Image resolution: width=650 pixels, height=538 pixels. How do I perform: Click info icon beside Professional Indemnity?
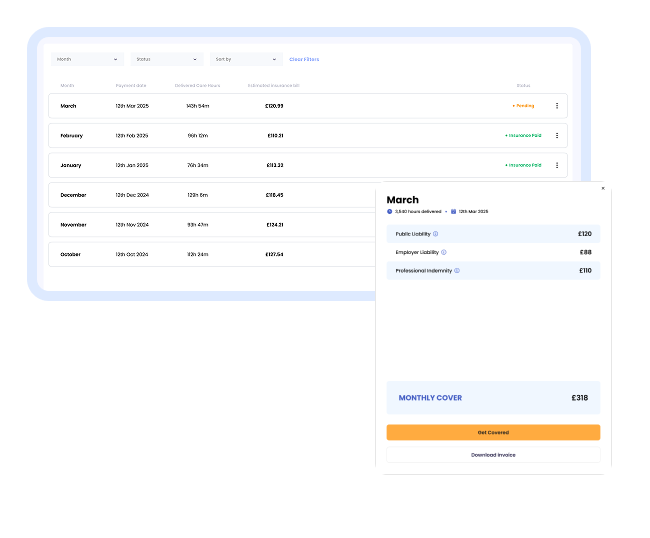click(457, 271)
